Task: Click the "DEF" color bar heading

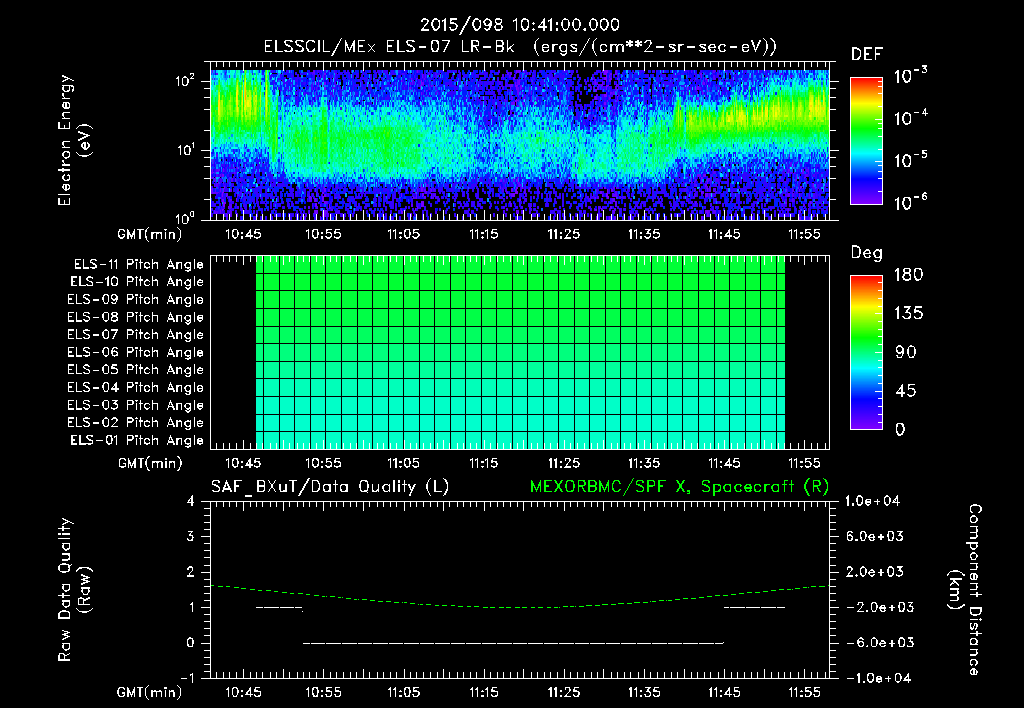Action: pyautogui.click(x=867, y=54)
